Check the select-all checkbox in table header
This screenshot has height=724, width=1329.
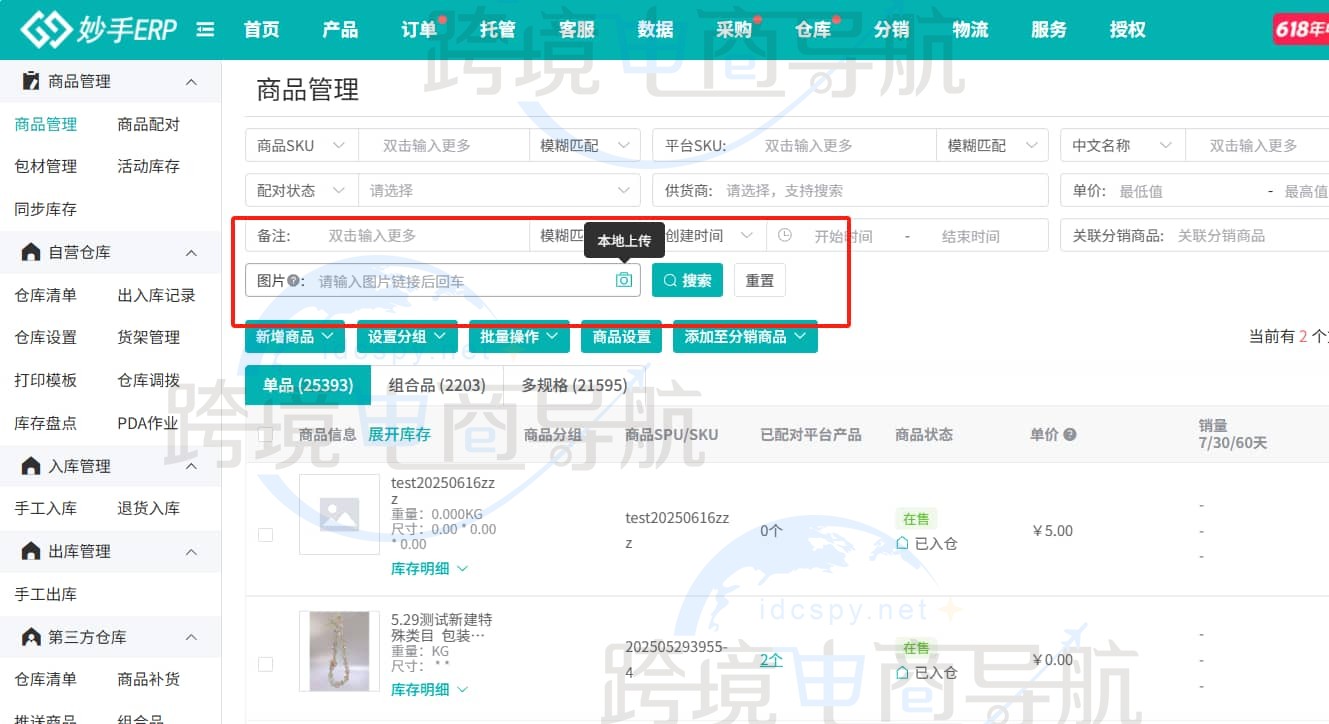(265, 434)
